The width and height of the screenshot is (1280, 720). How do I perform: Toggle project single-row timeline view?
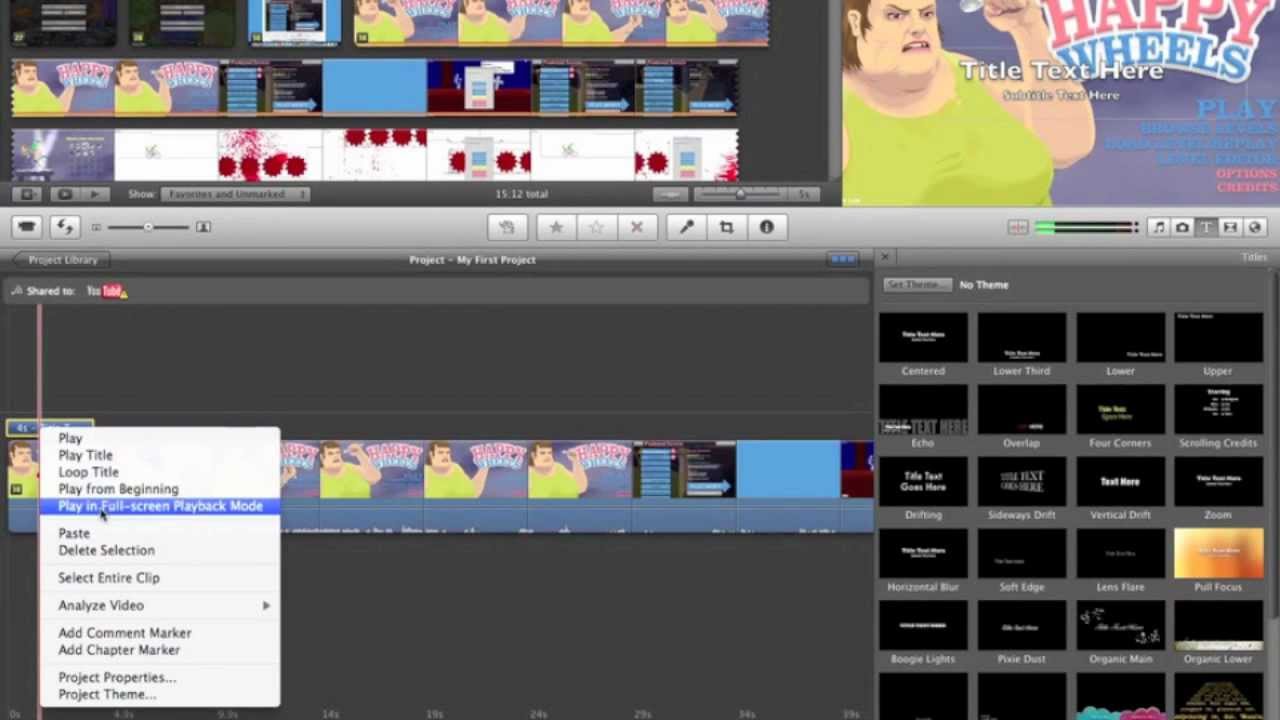pos(843,259)
